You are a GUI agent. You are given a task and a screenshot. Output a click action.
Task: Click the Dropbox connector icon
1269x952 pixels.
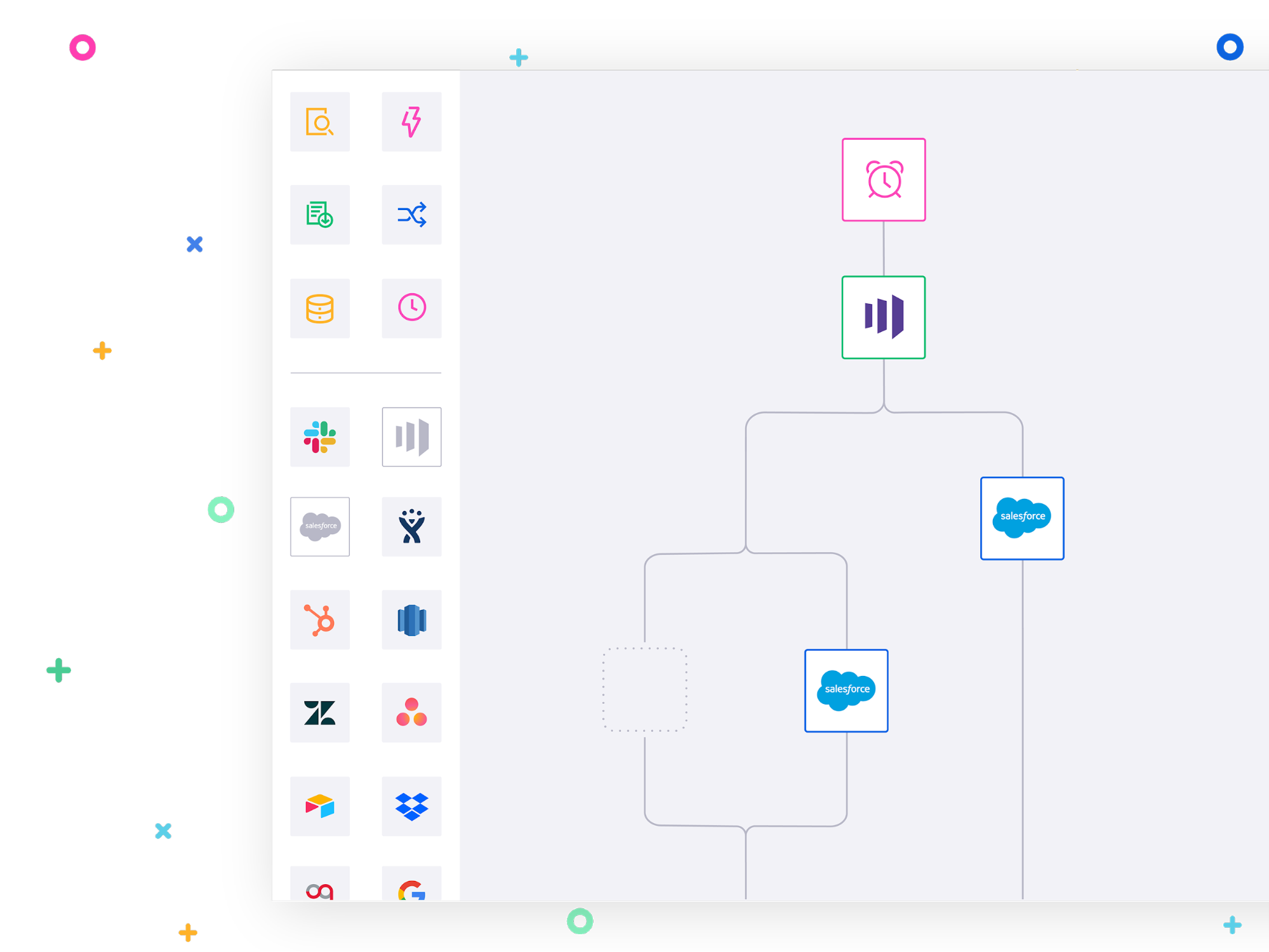(411, 806)
